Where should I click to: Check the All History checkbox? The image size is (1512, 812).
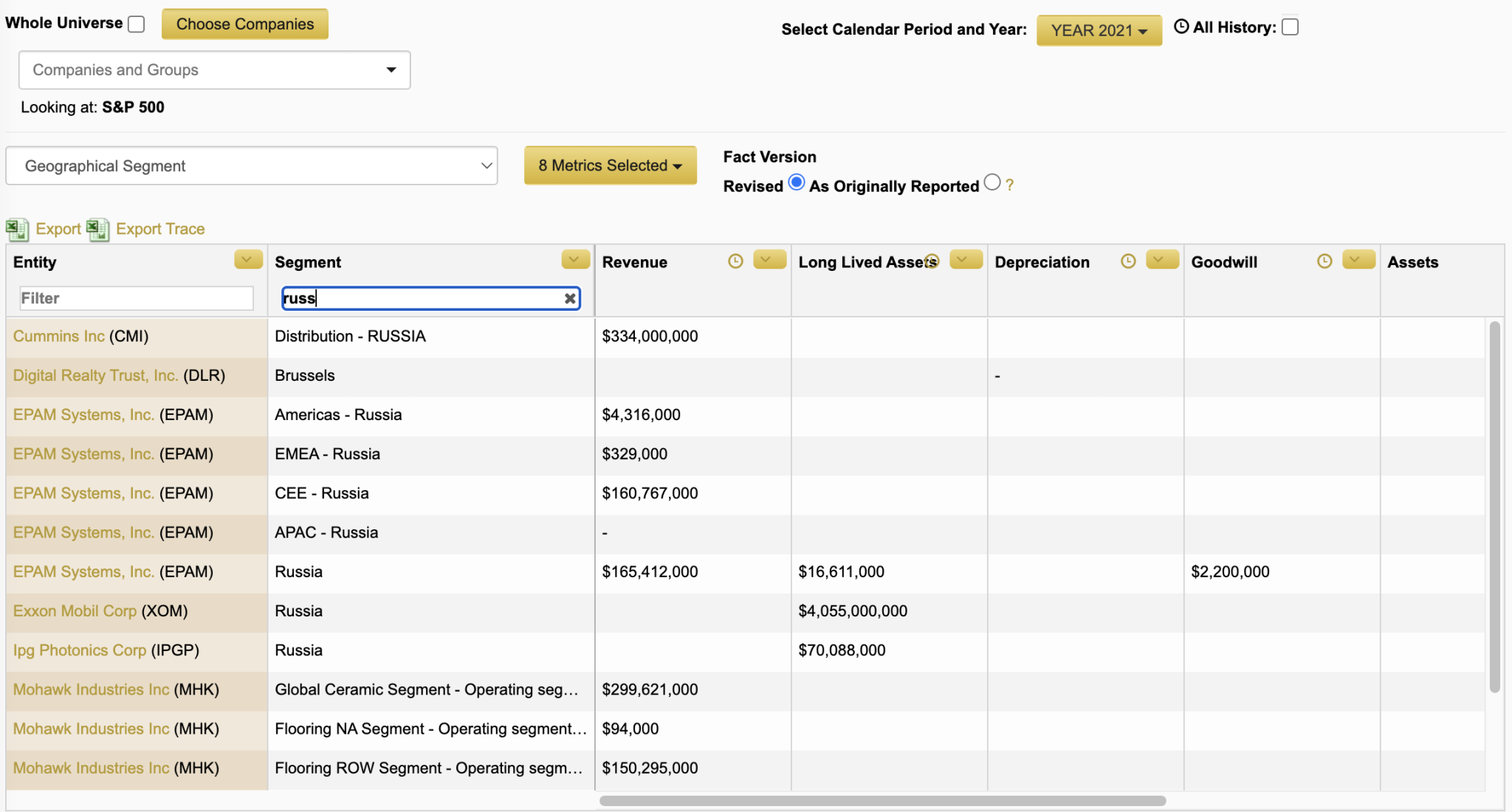click(1290, 27)
